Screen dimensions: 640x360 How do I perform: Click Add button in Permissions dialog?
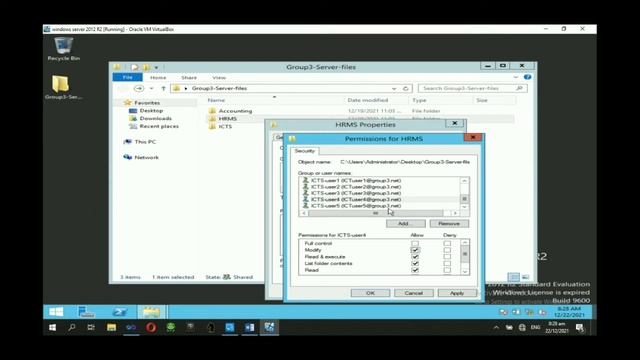[x=406, y=224]
